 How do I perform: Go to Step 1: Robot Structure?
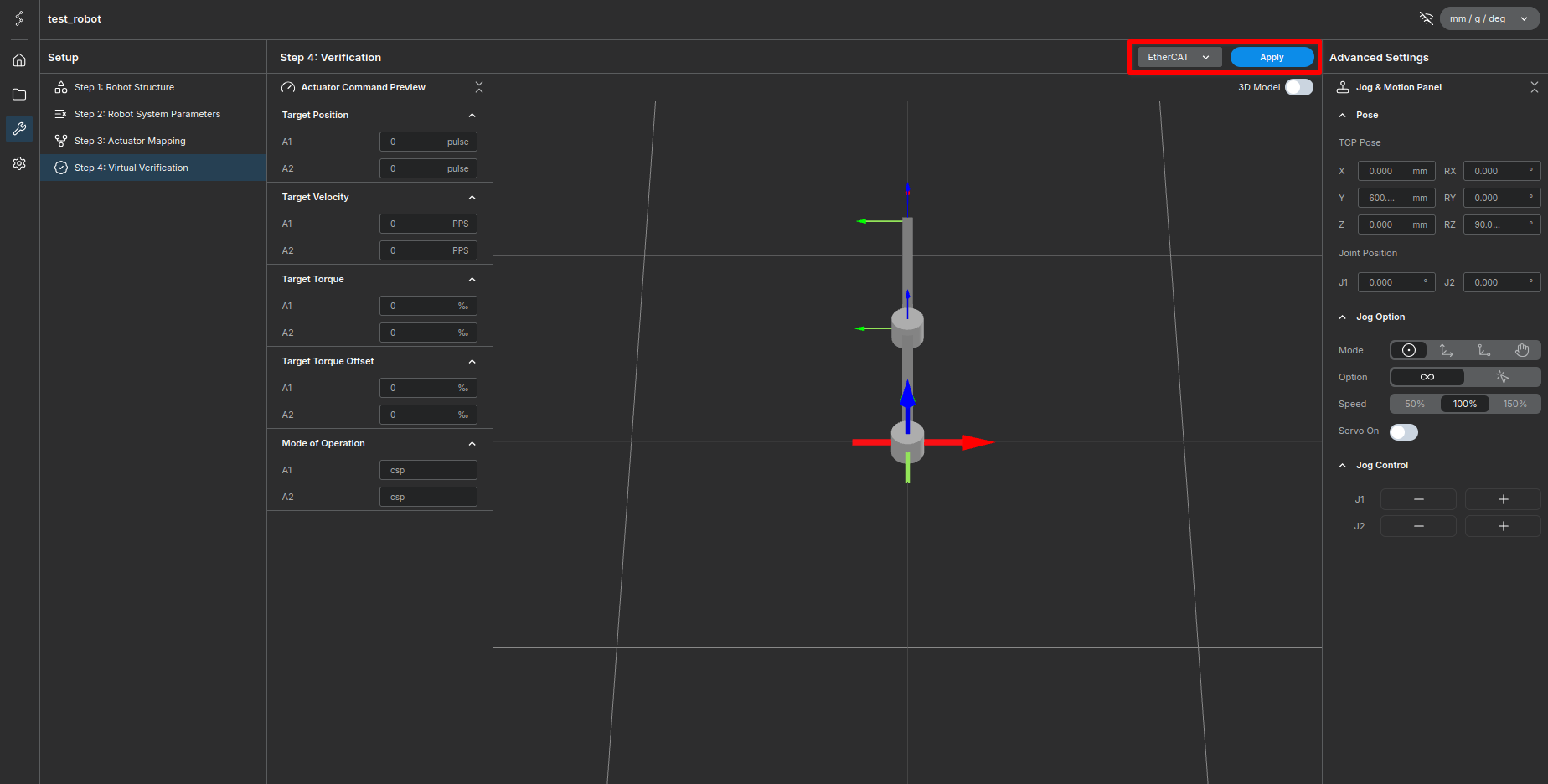tap(124, 87)
